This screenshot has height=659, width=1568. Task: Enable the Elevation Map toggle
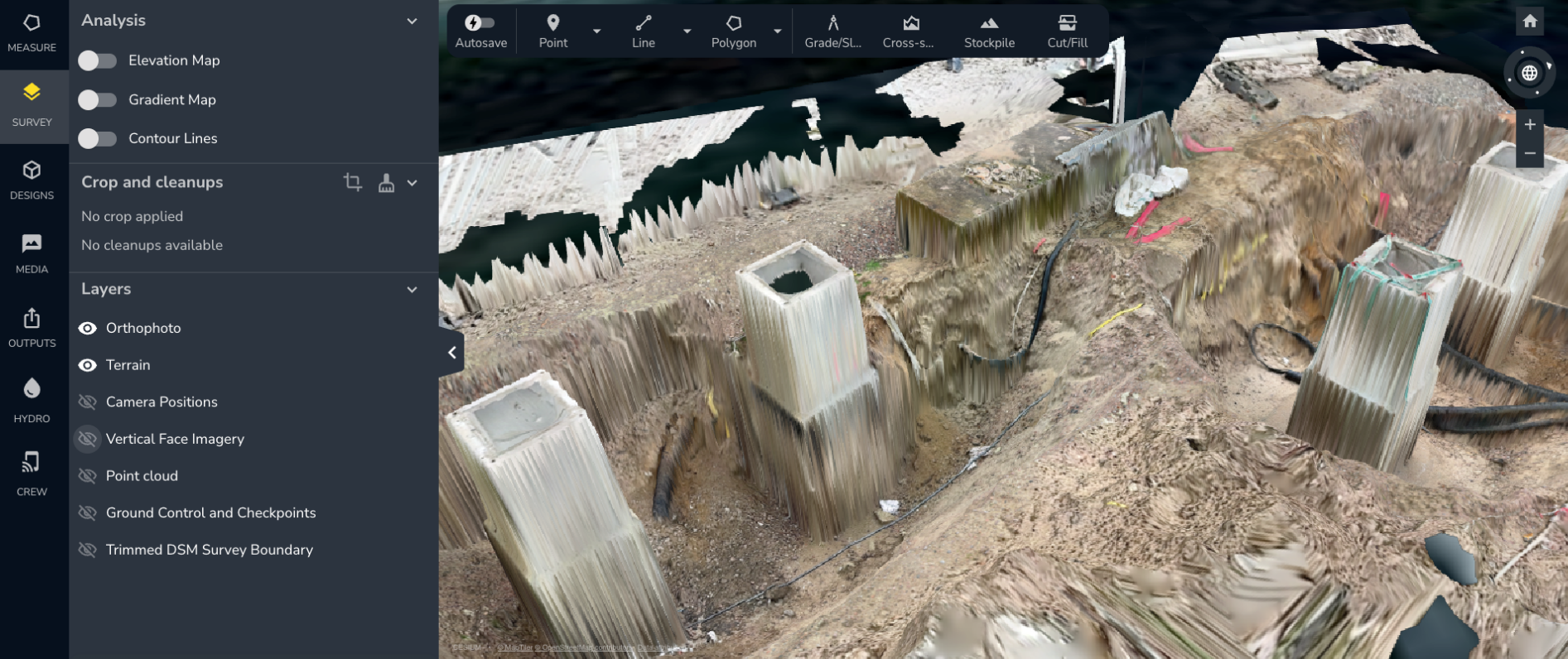97,60
